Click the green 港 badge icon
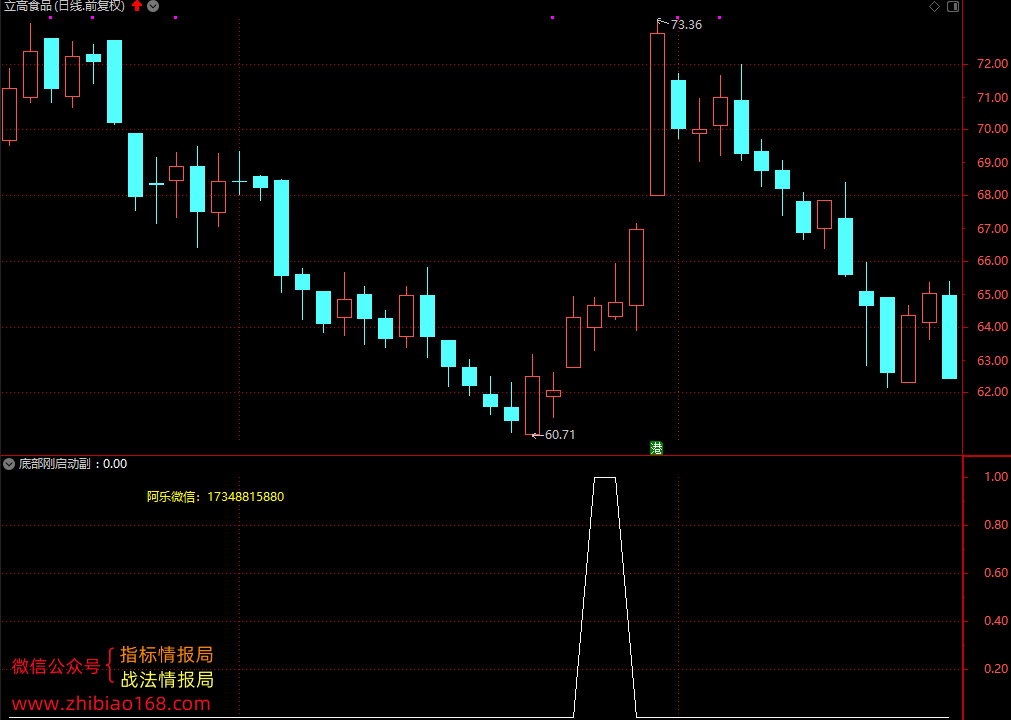The image size is (1011, 720). (656, 448)
